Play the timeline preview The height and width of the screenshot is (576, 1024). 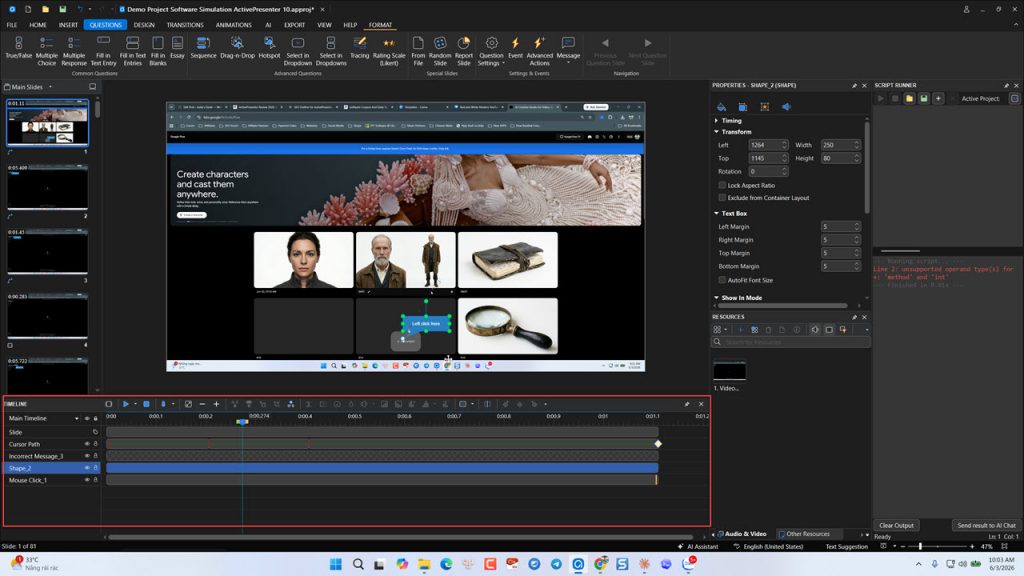coord(125,404)
